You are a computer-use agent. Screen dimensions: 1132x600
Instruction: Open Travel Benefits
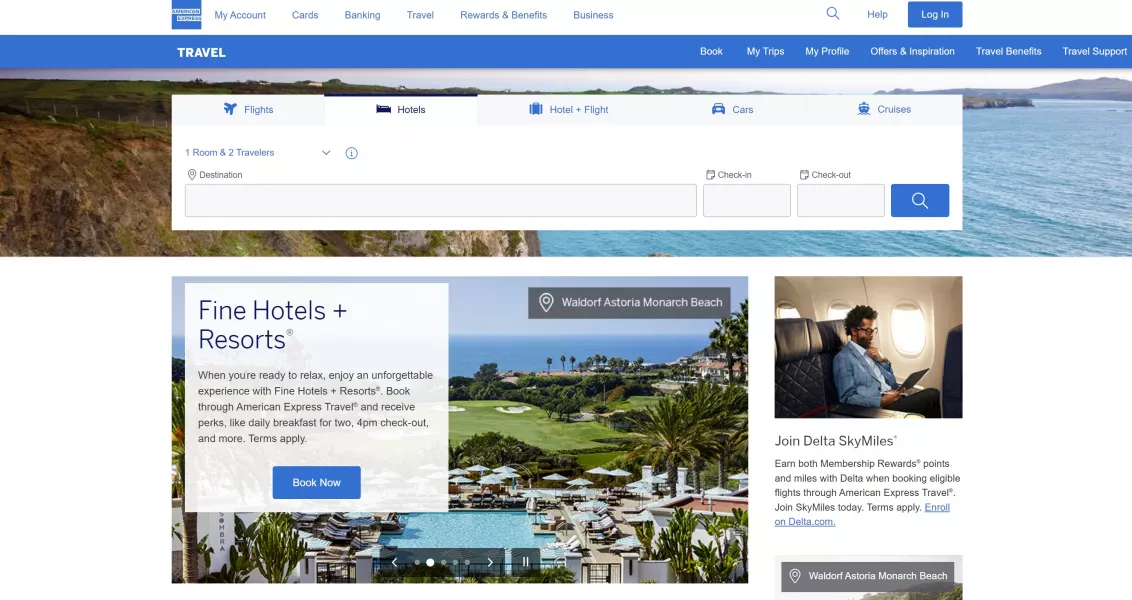click(1009, 51)
